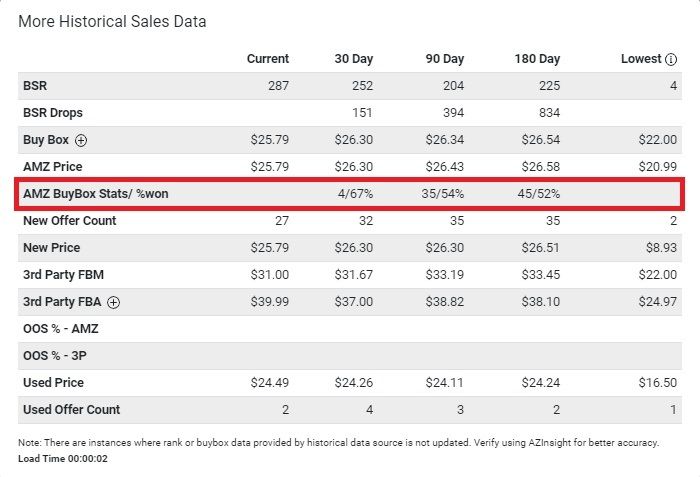Click the New Offer Count row label
Screen dimensions: 700x477
[71, 220]
